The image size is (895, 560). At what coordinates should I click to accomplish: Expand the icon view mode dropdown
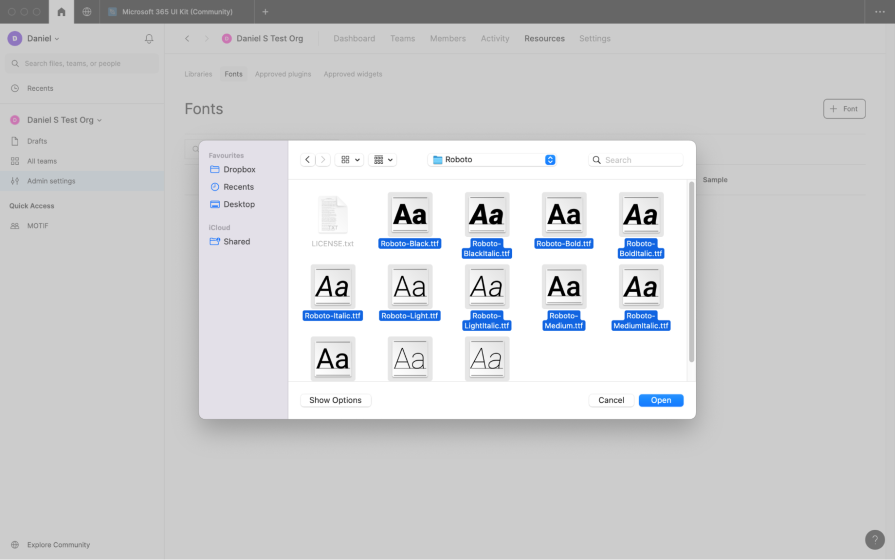coord(350,160)
